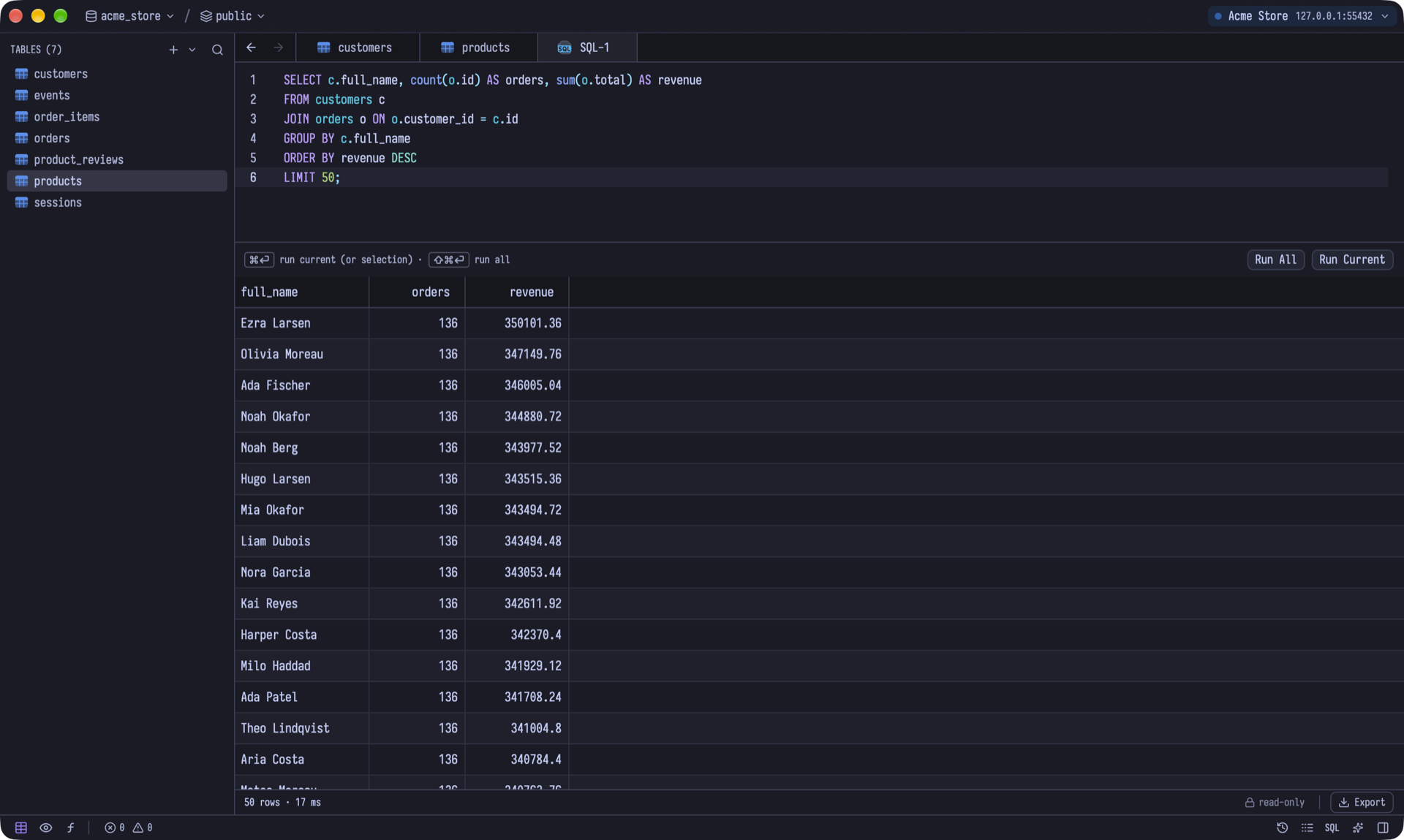
Task: Click the SQL console icon in bottom bar
Action: coord(1332,828)
